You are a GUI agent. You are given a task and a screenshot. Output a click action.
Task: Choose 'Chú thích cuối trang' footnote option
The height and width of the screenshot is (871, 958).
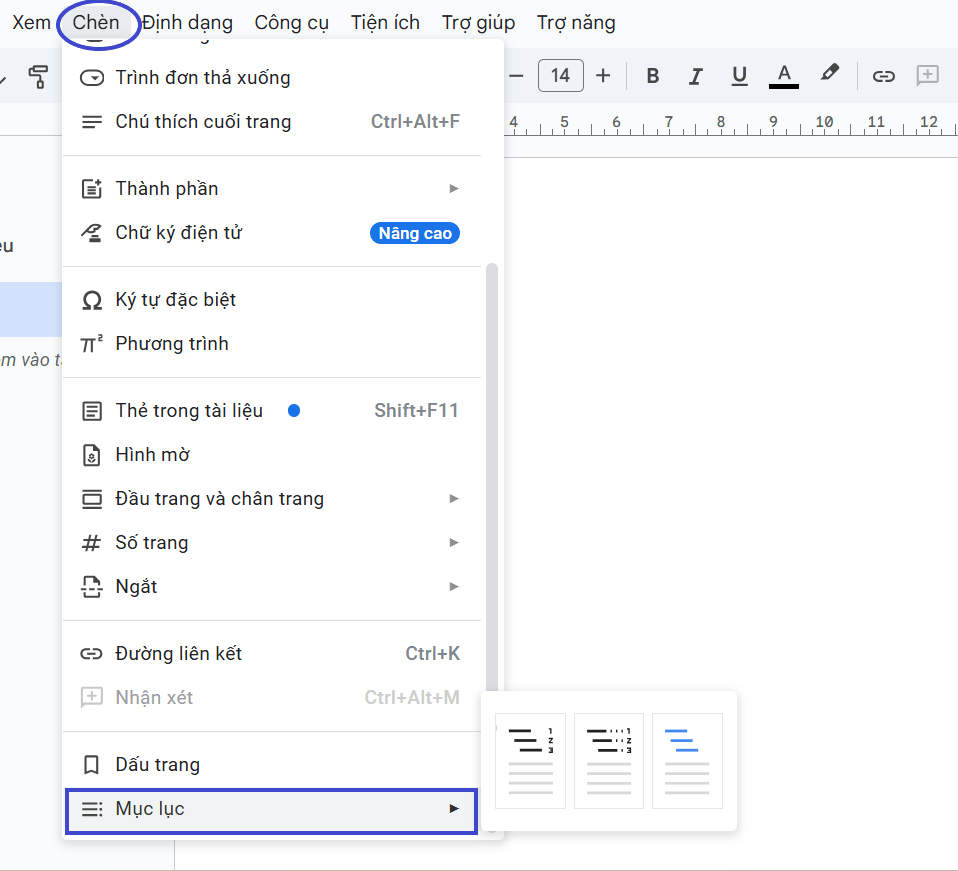(205, 121)
